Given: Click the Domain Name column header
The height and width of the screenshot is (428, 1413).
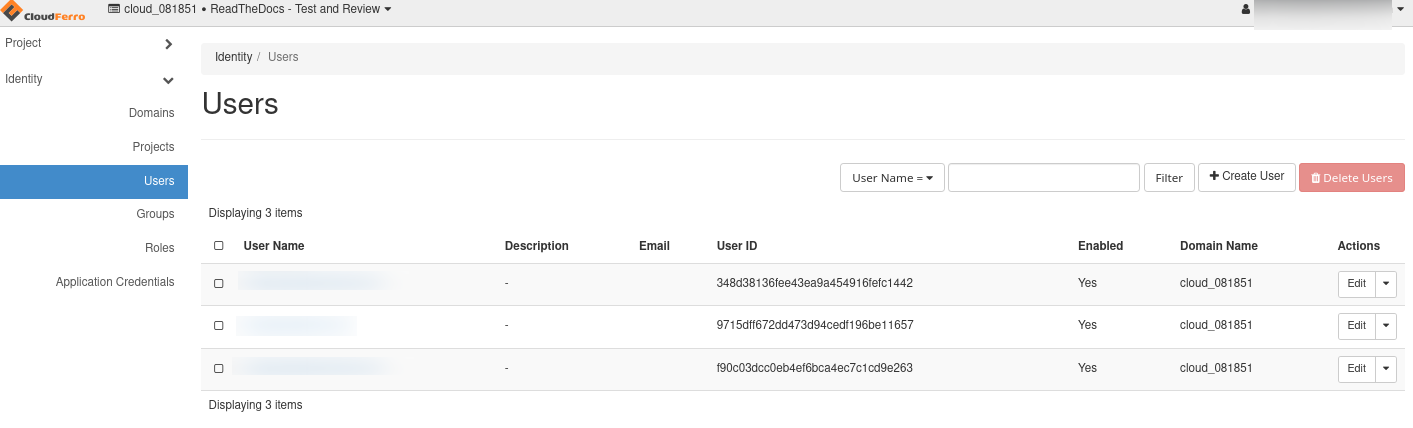Looking at the screenshot, I should point(1219,246).
